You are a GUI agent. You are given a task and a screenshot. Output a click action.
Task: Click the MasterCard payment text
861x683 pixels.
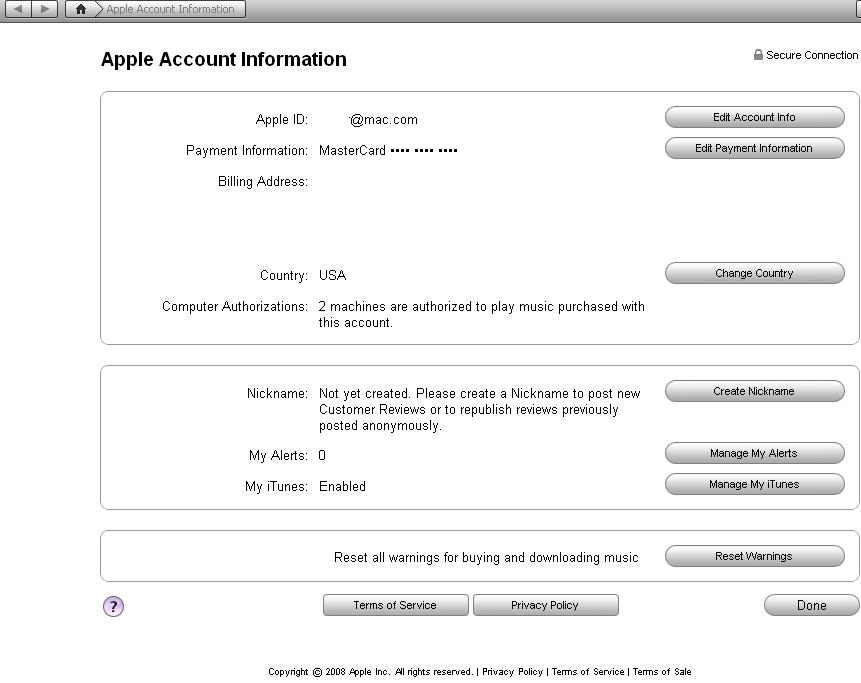388,150
